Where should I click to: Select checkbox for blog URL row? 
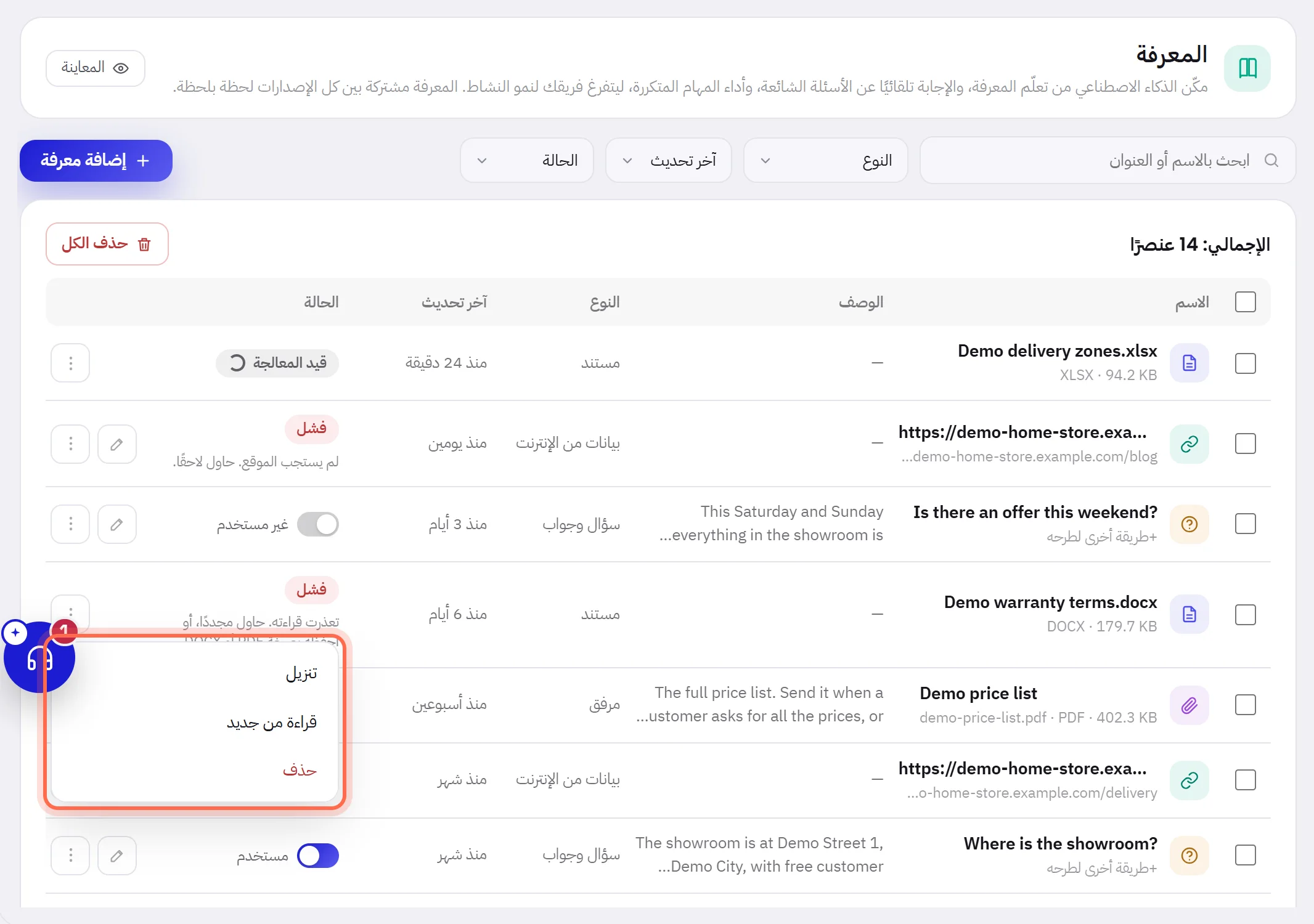1246,444
